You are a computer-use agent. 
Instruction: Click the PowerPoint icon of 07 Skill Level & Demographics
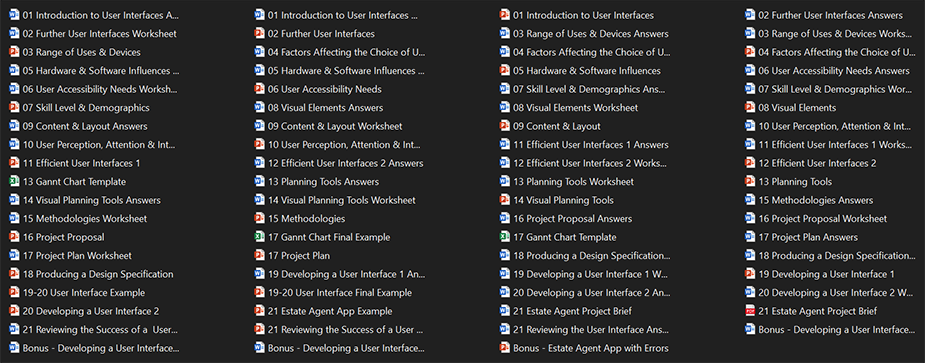tap(14, 108)
